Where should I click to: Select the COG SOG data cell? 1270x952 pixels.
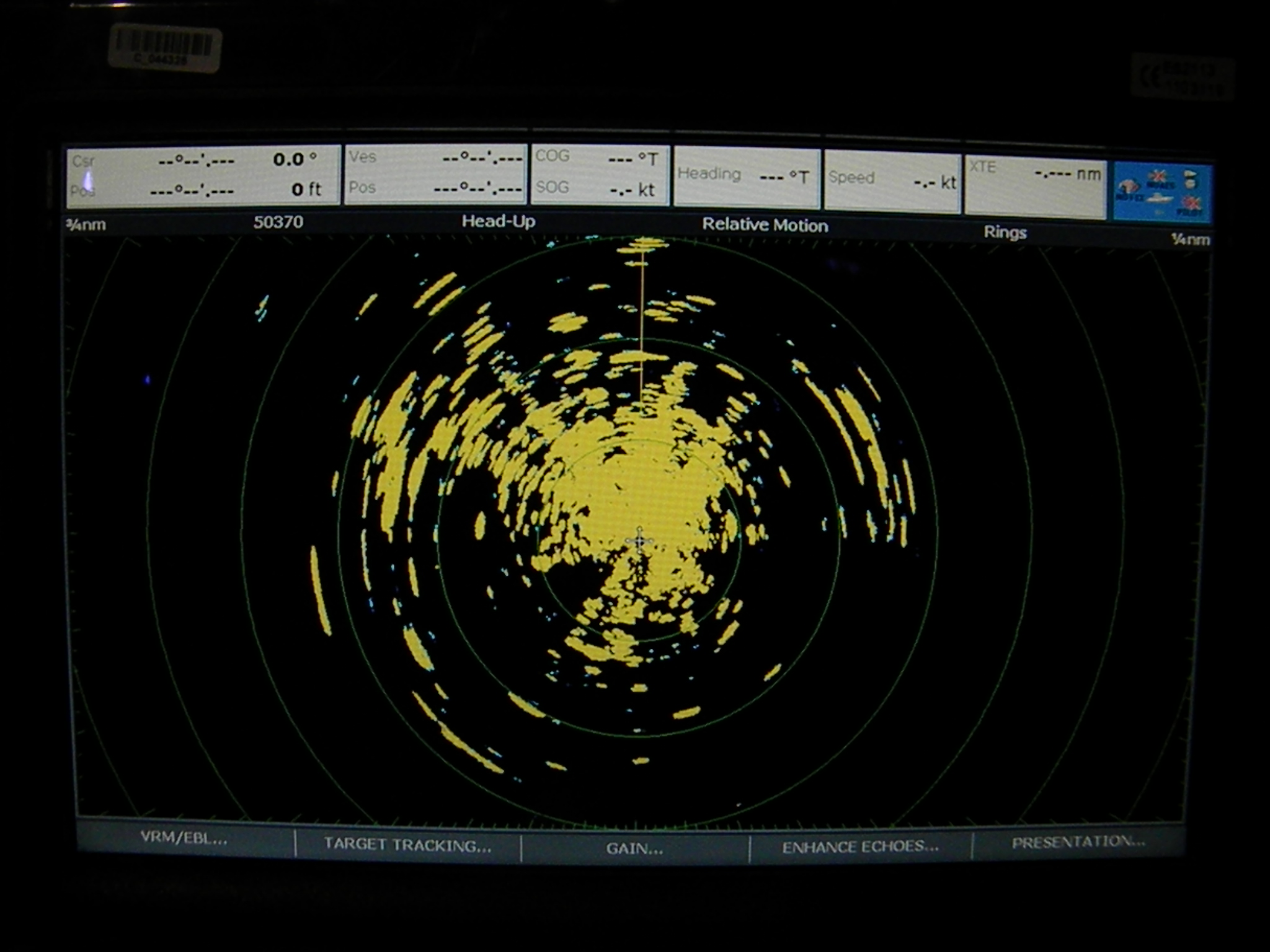click(x=600, y=175)
